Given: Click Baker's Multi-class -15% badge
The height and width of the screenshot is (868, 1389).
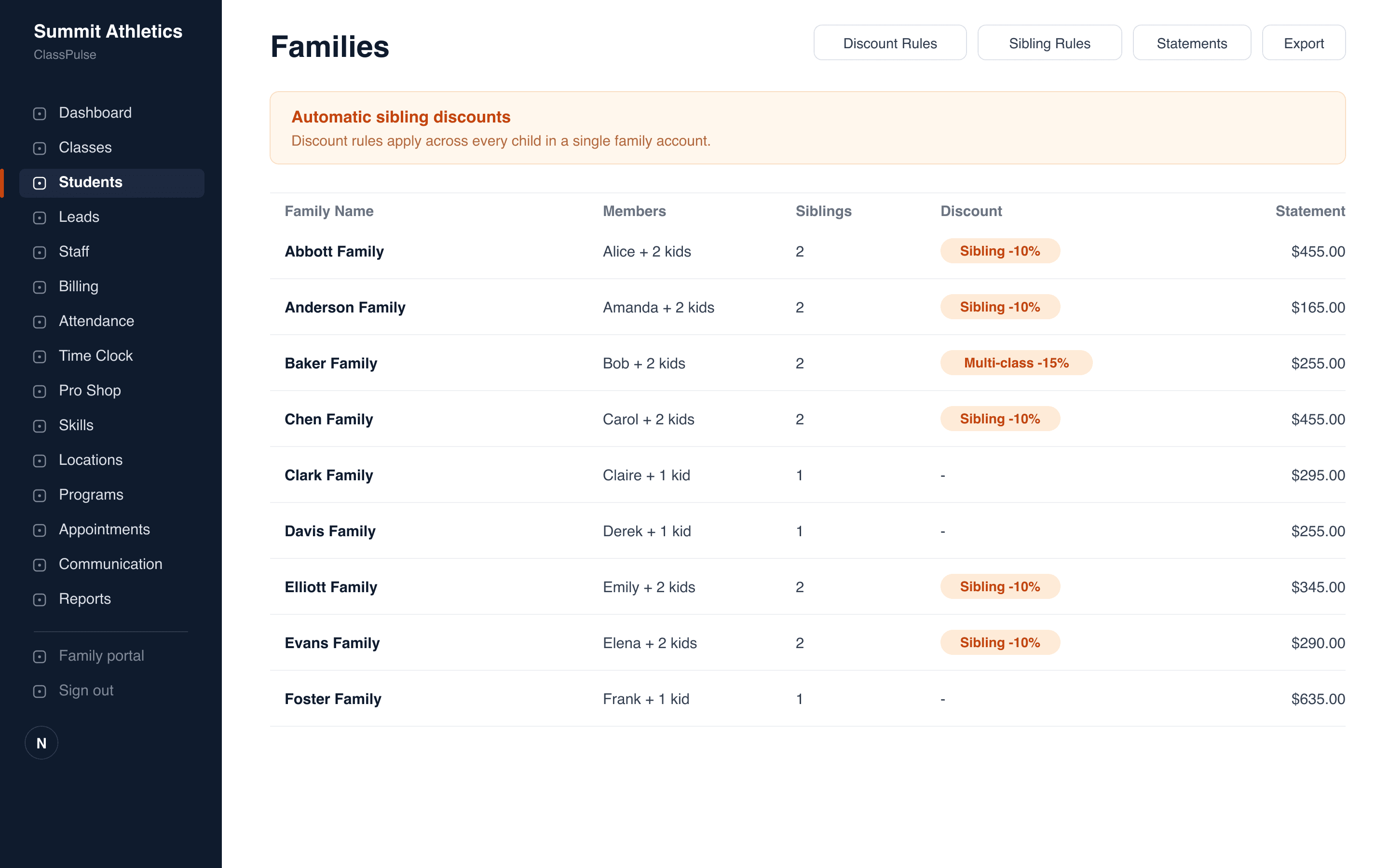Looking at the screenshot, I should (1016, 363).
